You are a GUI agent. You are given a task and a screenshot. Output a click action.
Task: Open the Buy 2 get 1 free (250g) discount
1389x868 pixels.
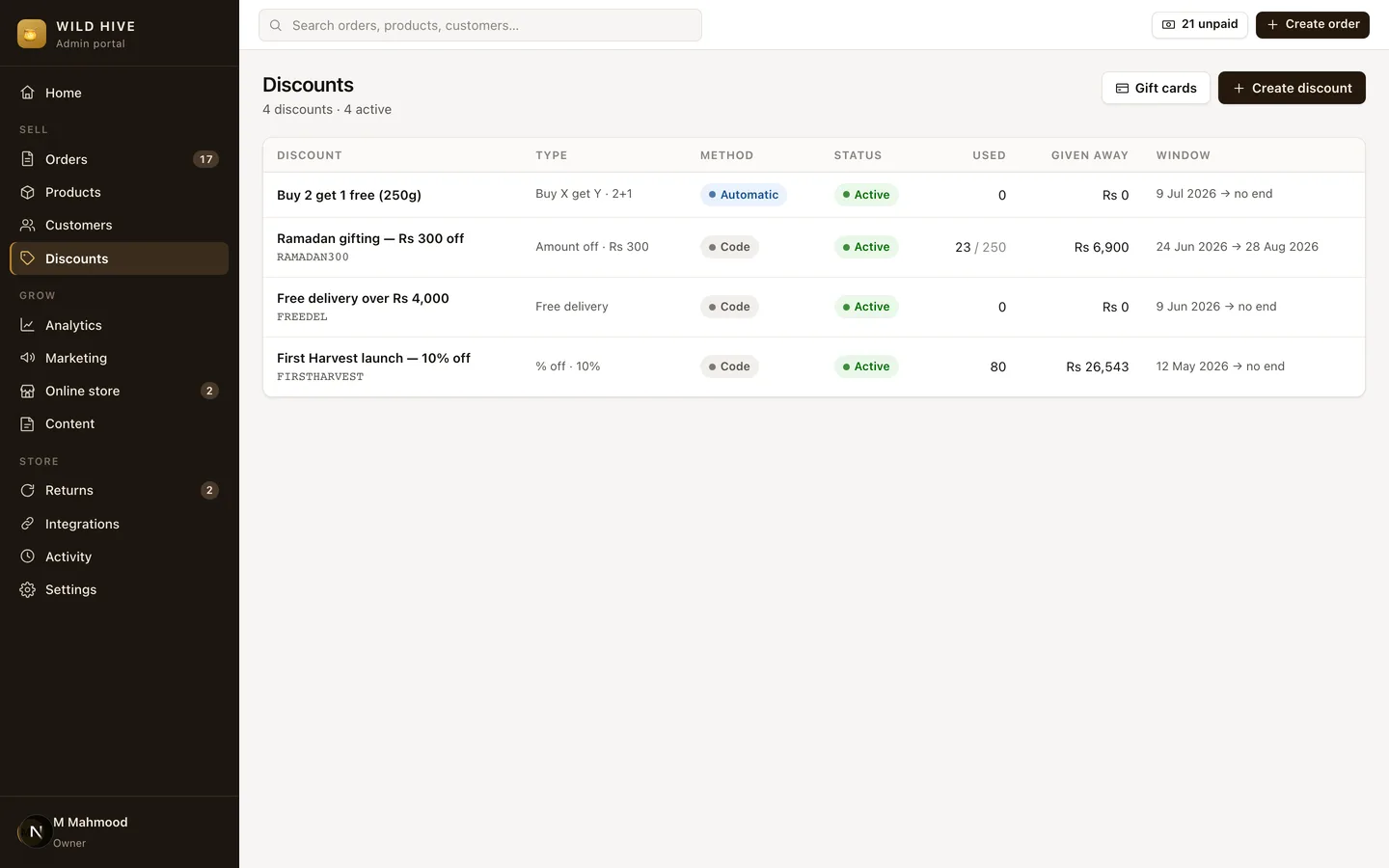pyautogui.click(x=349, y=195)
